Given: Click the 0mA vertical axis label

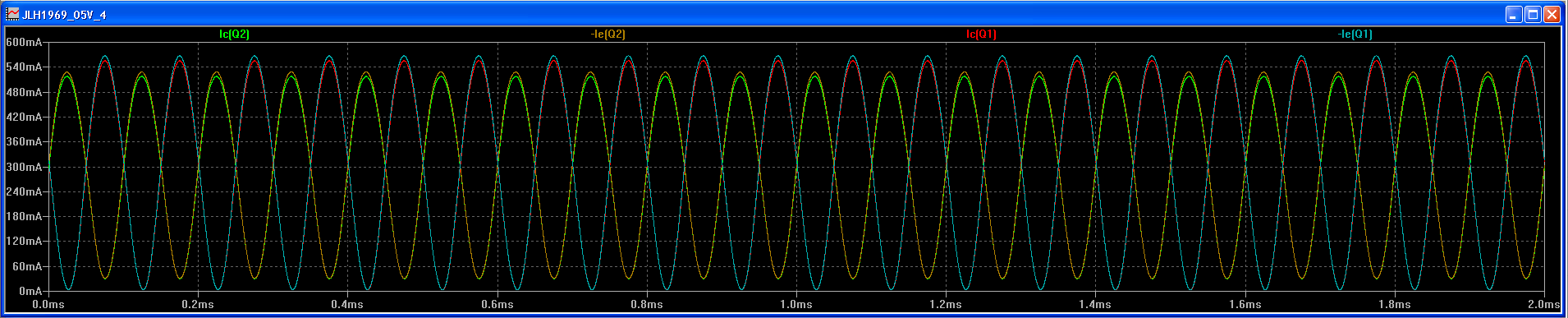Looking at the screenshot, I should tap(30, 292).
